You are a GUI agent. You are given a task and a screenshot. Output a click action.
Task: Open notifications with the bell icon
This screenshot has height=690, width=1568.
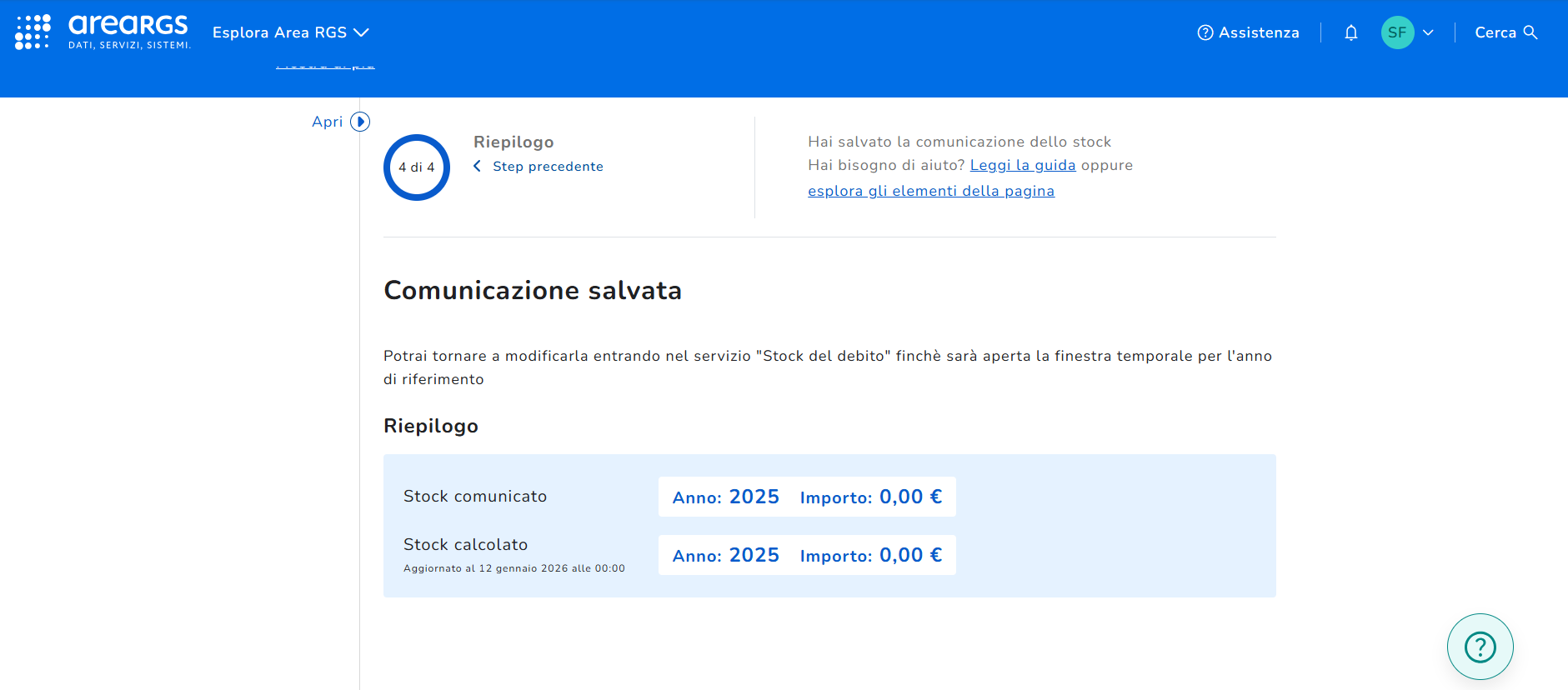pos(1351,32)
